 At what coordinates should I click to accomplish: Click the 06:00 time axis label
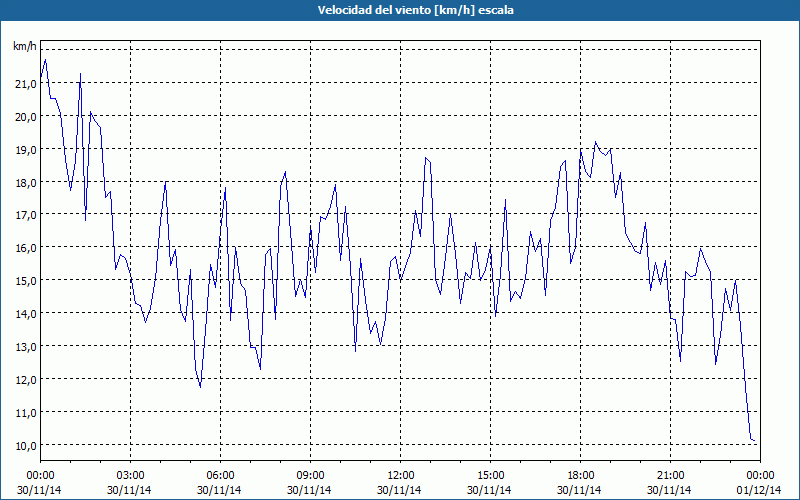[x=220, y=476]
